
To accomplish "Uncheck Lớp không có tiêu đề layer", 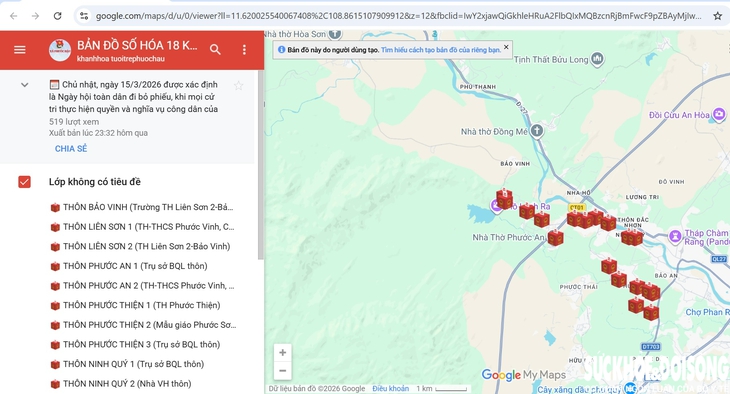I will pyautogui.click(x=24, y=182).
